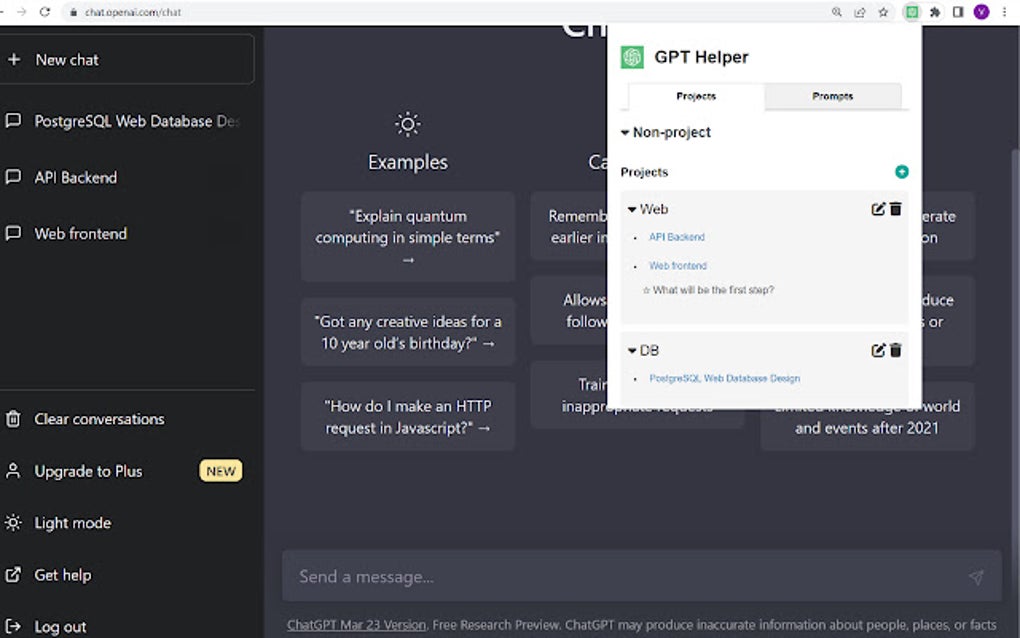This screenshot has width=1020, height=638.
Task: Open the Edit icon for the Web project
Action: 878,209
